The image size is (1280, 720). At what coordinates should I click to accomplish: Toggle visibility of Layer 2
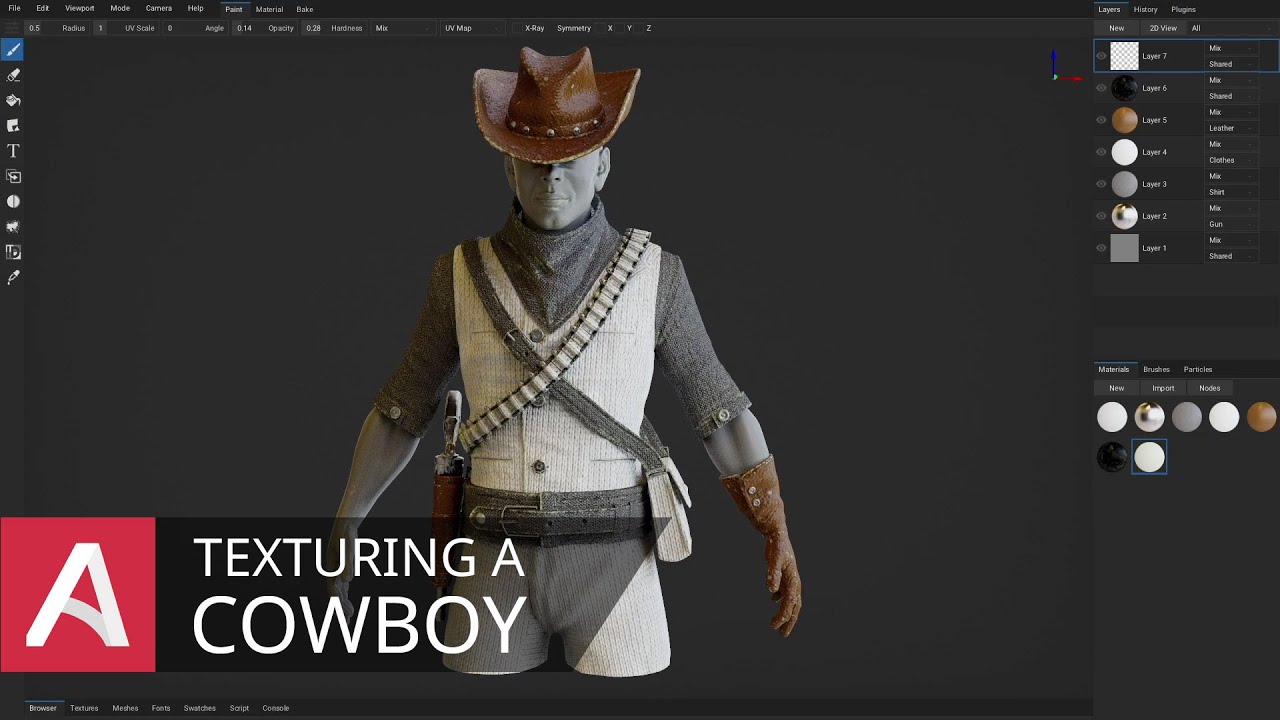pyautogui.click(x=1101, y=216)
